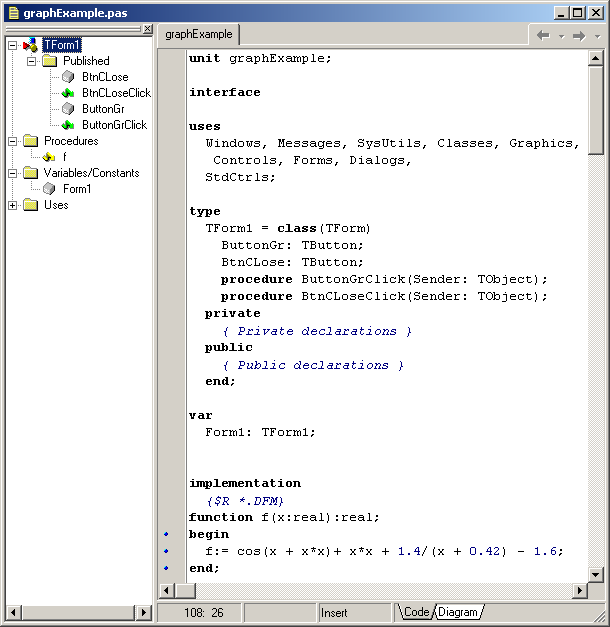Collapse the Procedures node
The image size is (610, 627).
point(13,141)
